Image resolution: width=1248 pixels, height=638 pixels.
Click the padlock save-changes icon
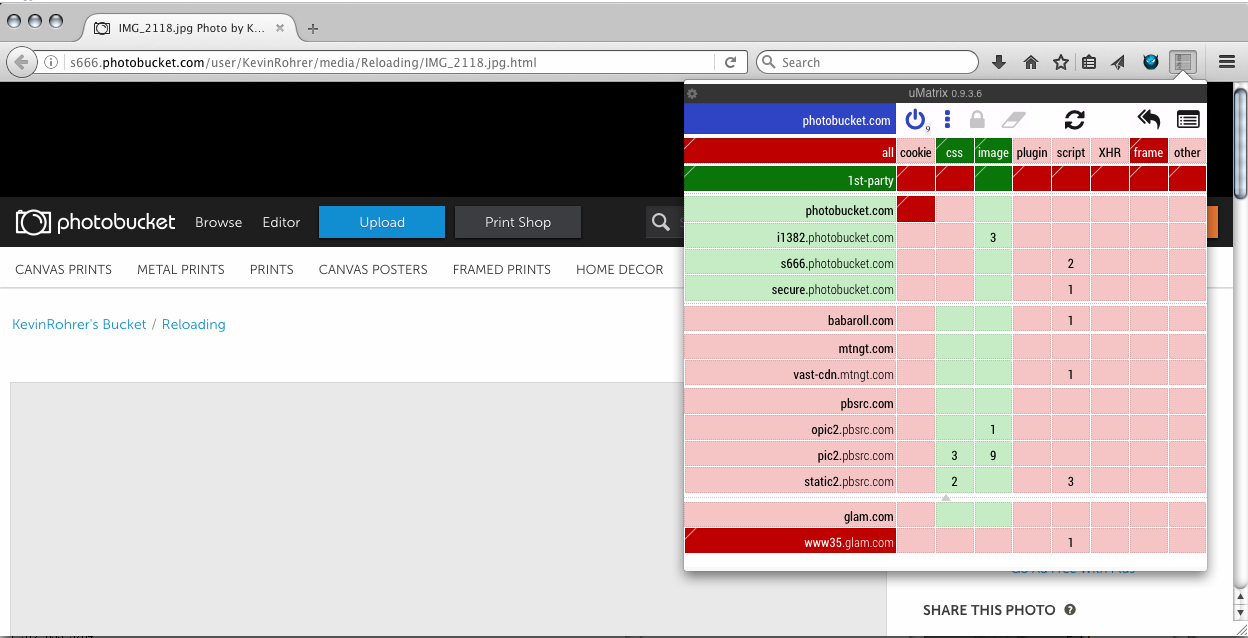(977, 120)
